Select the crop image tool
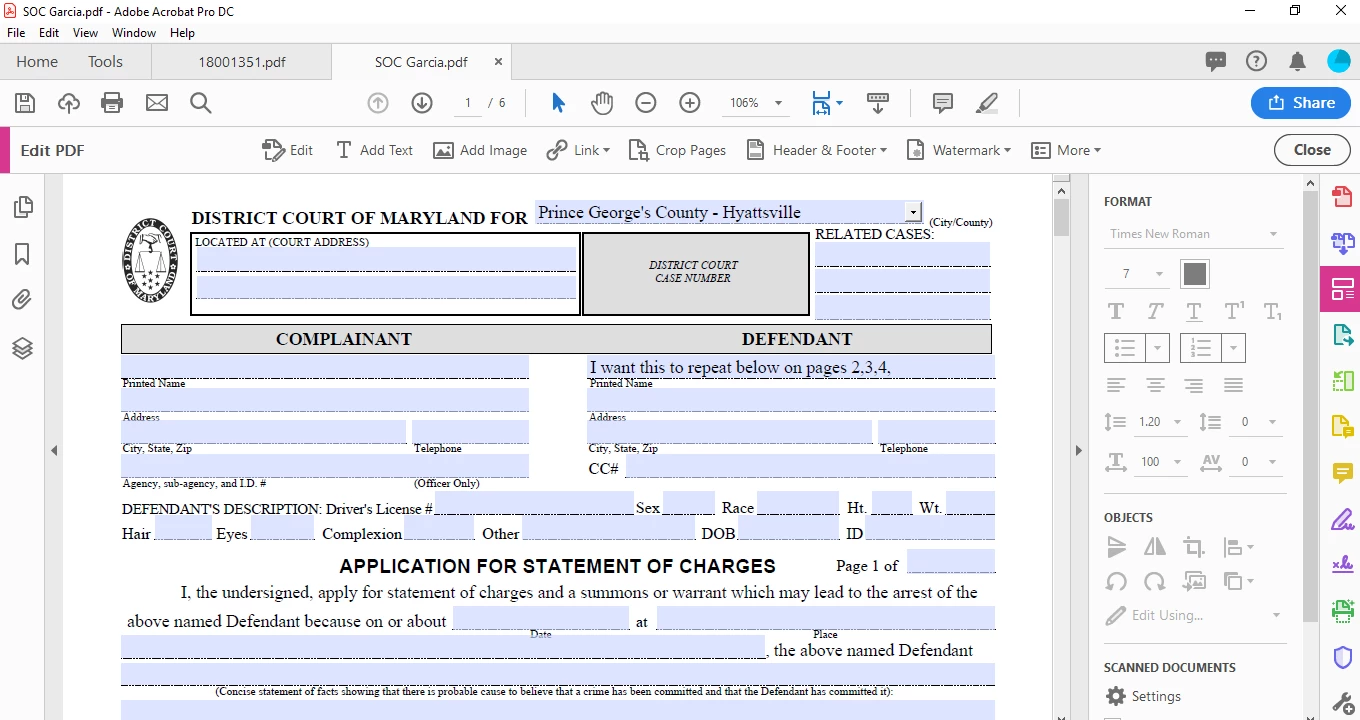 (x=1194, y=547)
